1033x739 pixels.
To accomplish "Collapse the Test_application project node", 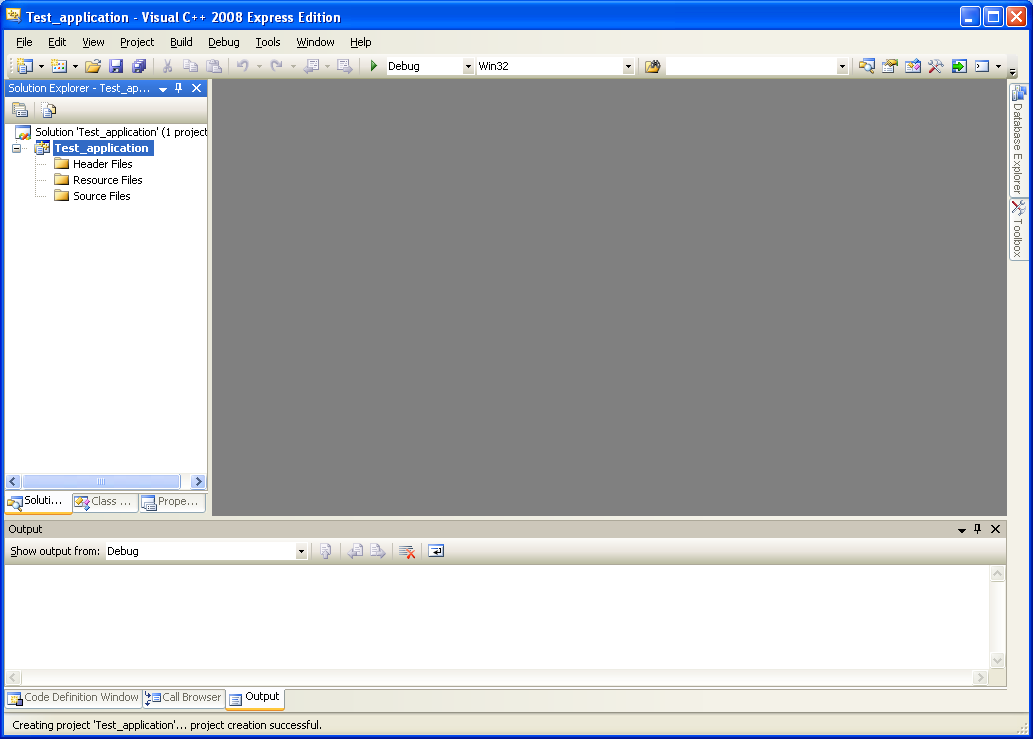I will click(16, 148).
